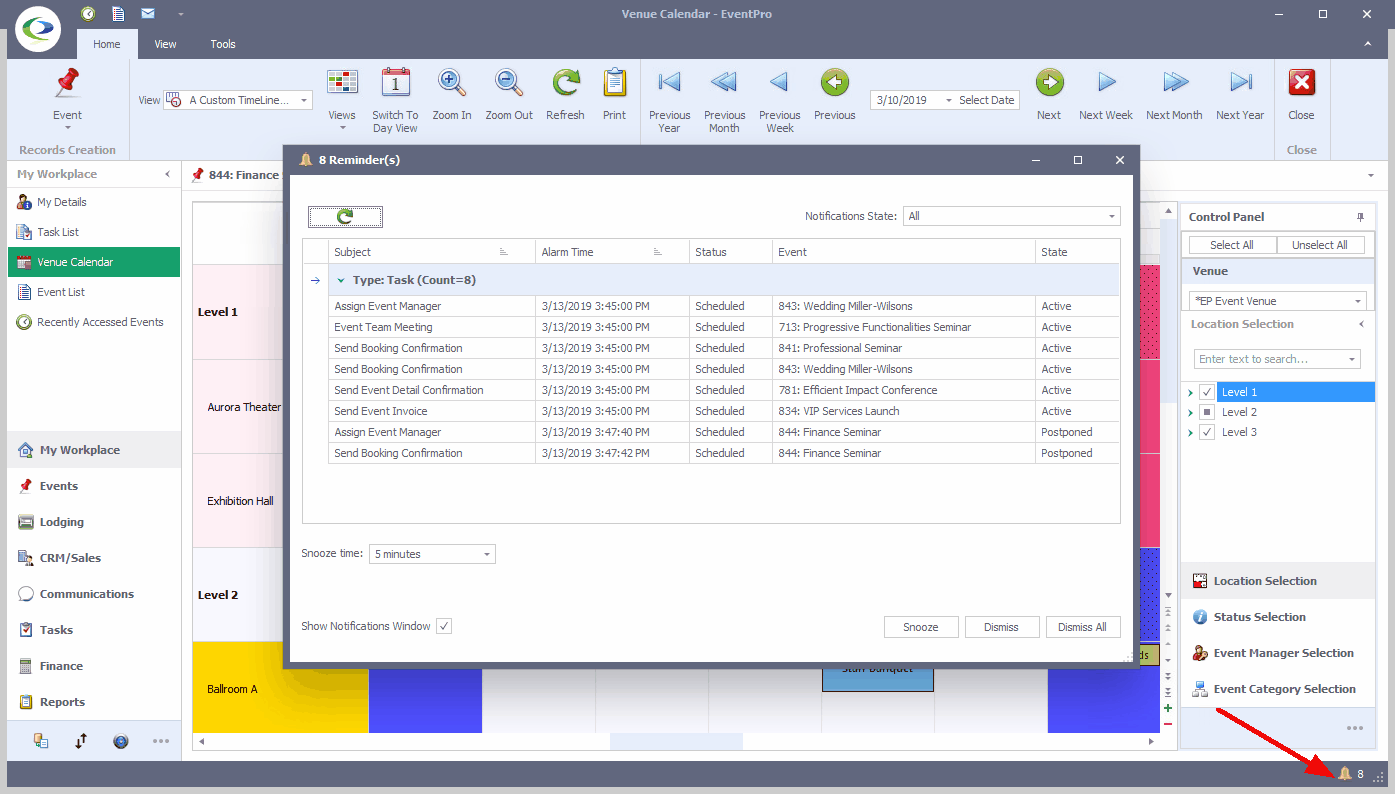Screen dimensions: 1395x794
Task: Toggle Show Notifications Window checkbox
Action: click(x=444, y=626)
